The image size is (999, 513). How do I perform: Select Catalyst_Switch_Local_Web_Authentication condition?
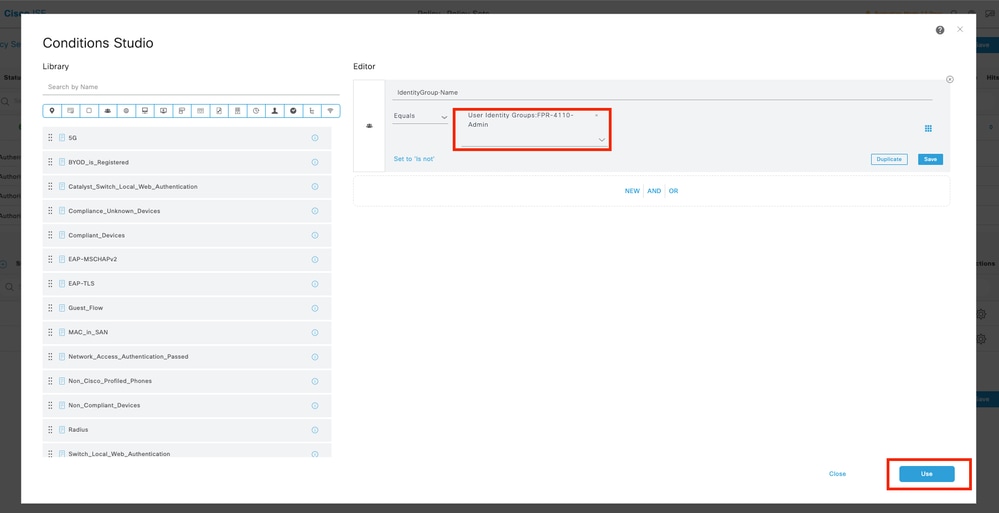coord(187,187)
